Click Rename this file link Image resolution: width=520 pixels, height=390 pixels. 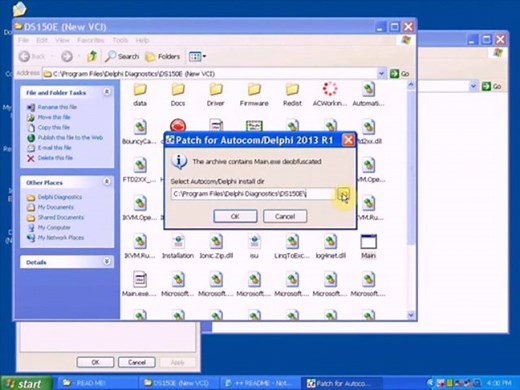(x=57, y=107)
